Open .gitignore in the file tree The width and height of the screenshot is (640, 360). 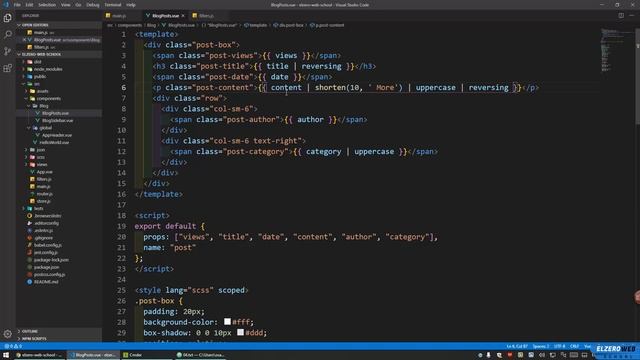(x=59, y=238)
